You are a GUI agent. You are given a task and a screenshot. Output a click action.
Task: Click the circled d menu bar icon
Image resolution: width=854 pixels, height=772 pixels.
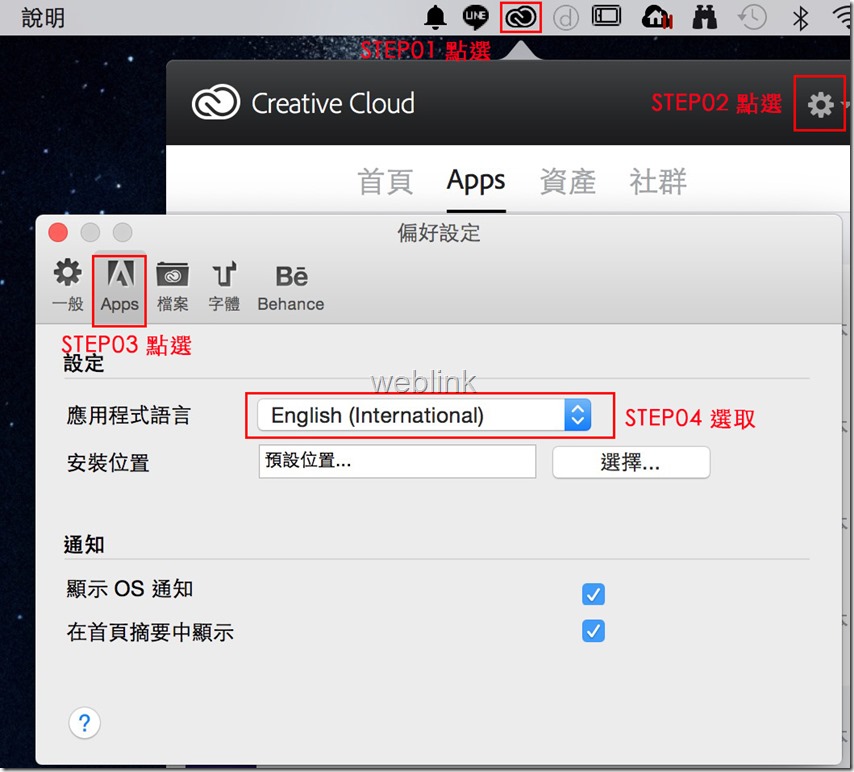(566, 18)
